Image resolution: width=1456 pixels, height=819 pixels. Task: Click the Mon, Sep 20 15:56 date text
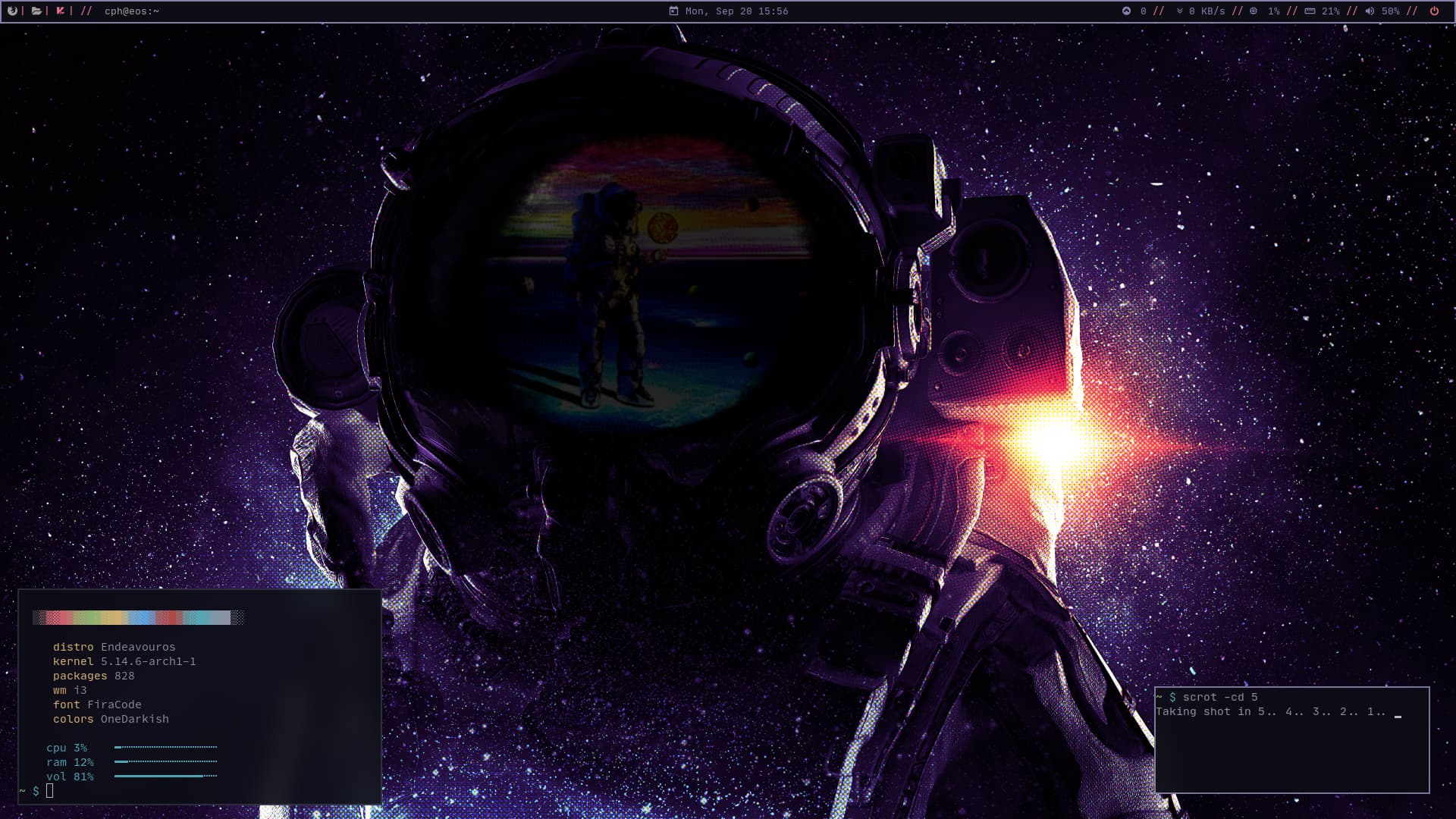pos(736,11)
